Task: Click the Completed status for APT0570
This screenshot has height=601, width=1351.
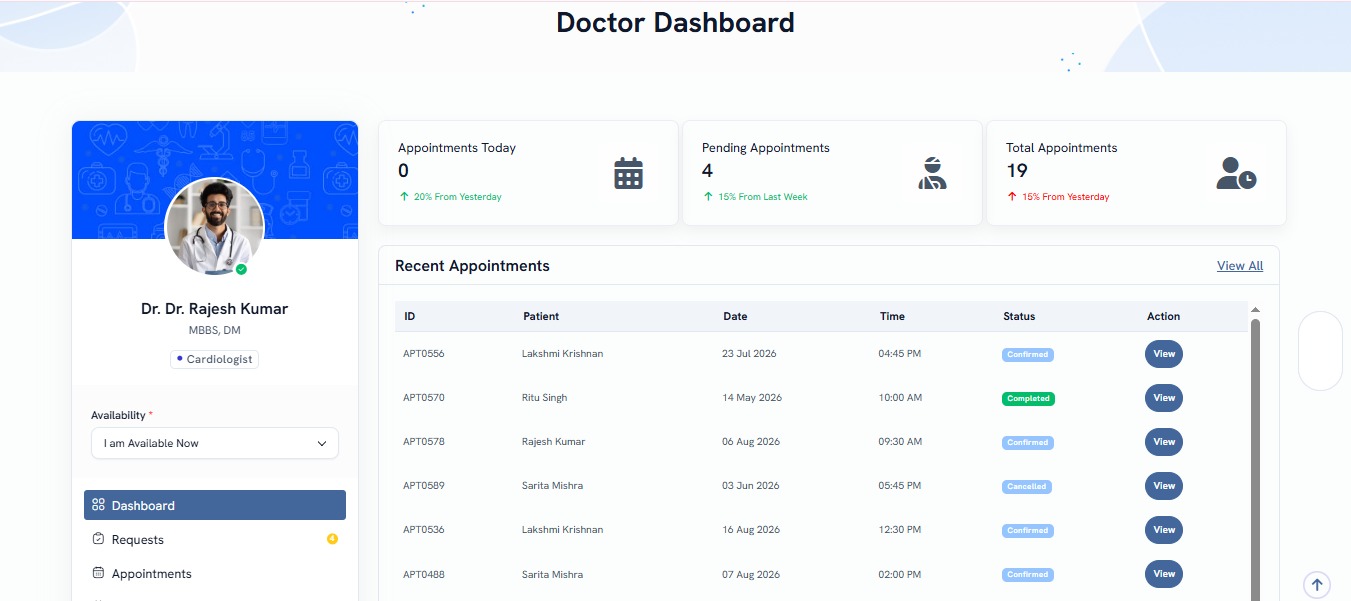Action: click(x=1028, y=398)
